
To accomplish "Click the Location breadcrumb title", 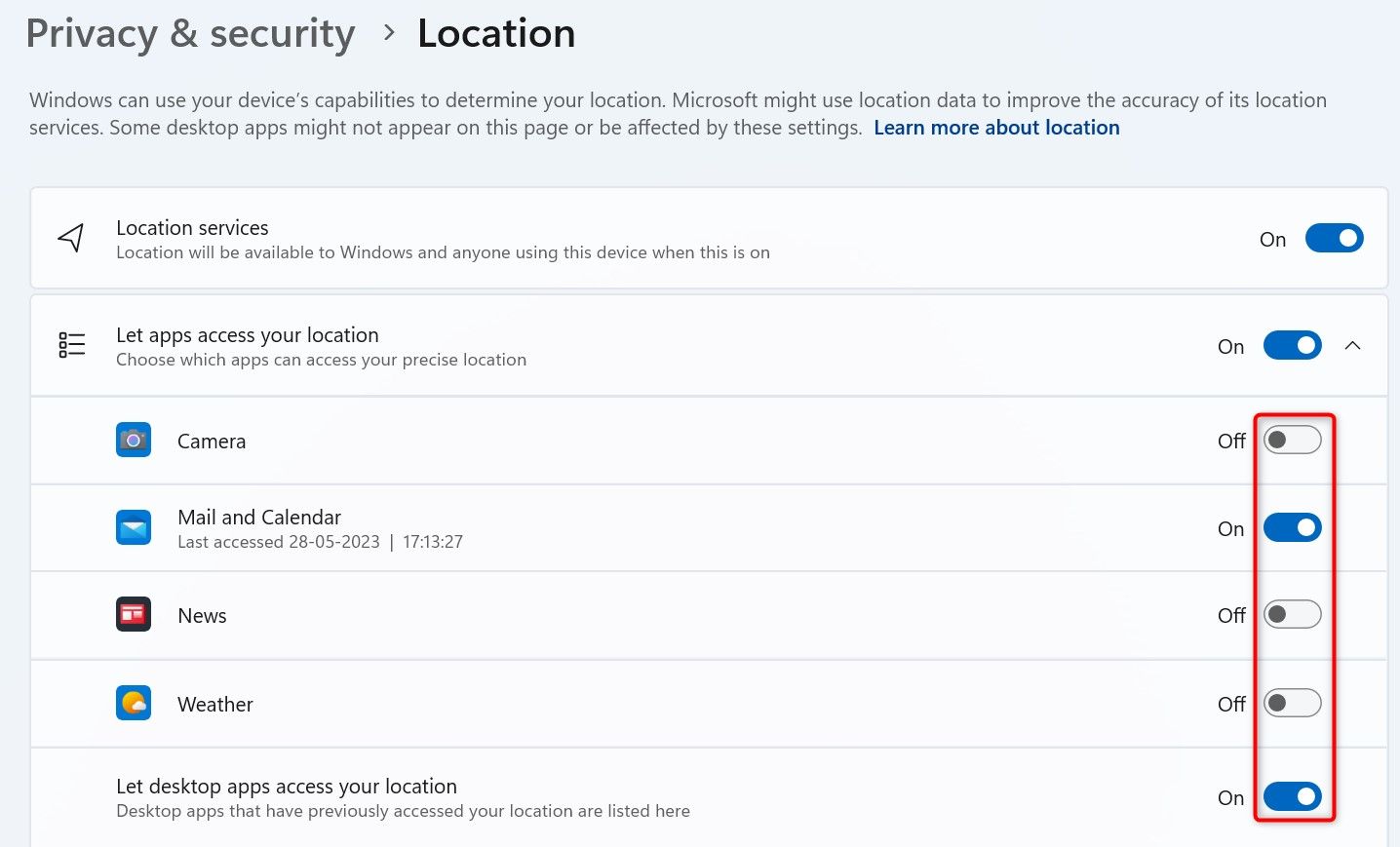I will [x=496, y=34].
